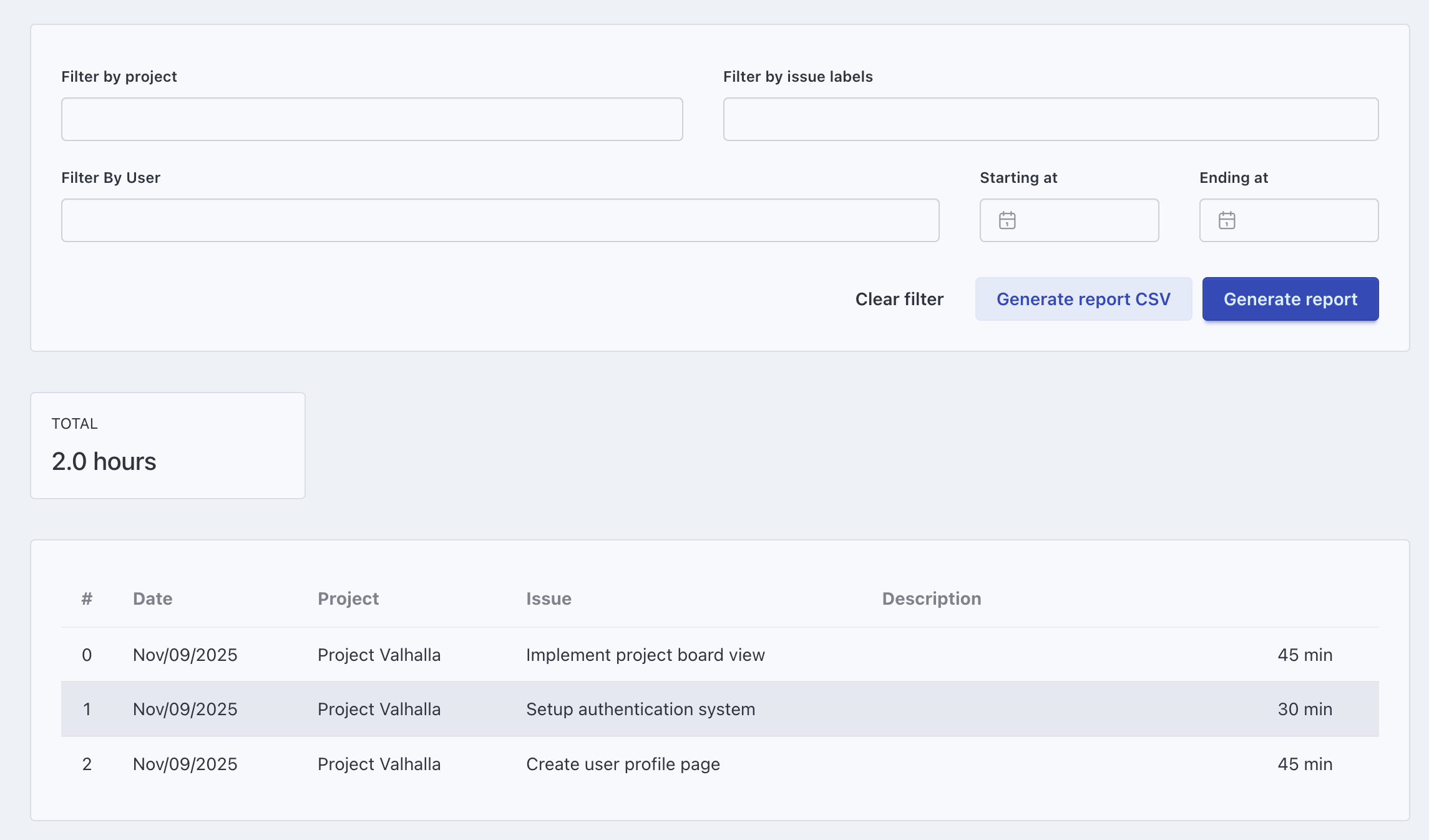Screen dimensions: 1429x840
Task: Click Project Valhalla in the first row
Action: tap(379, 655)
